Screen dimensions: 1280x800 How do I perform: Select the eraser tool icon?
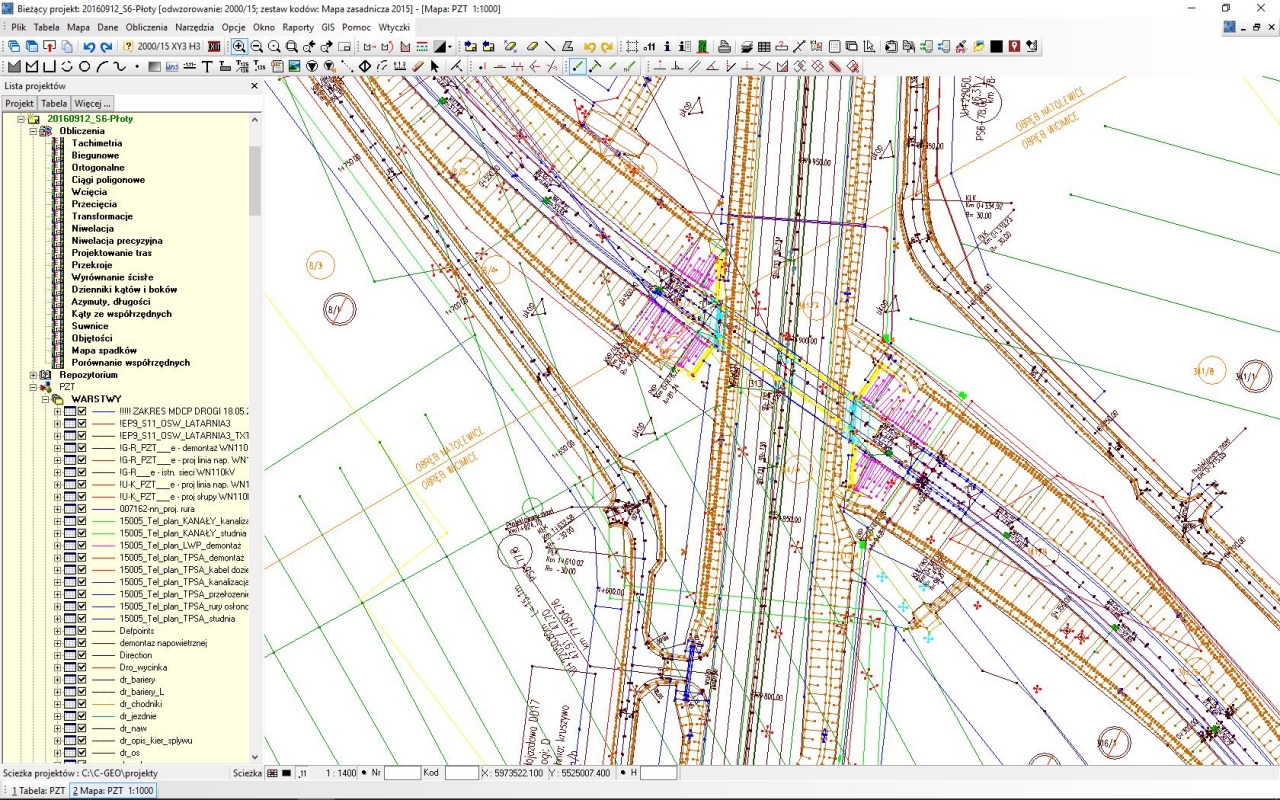(532, 46)
